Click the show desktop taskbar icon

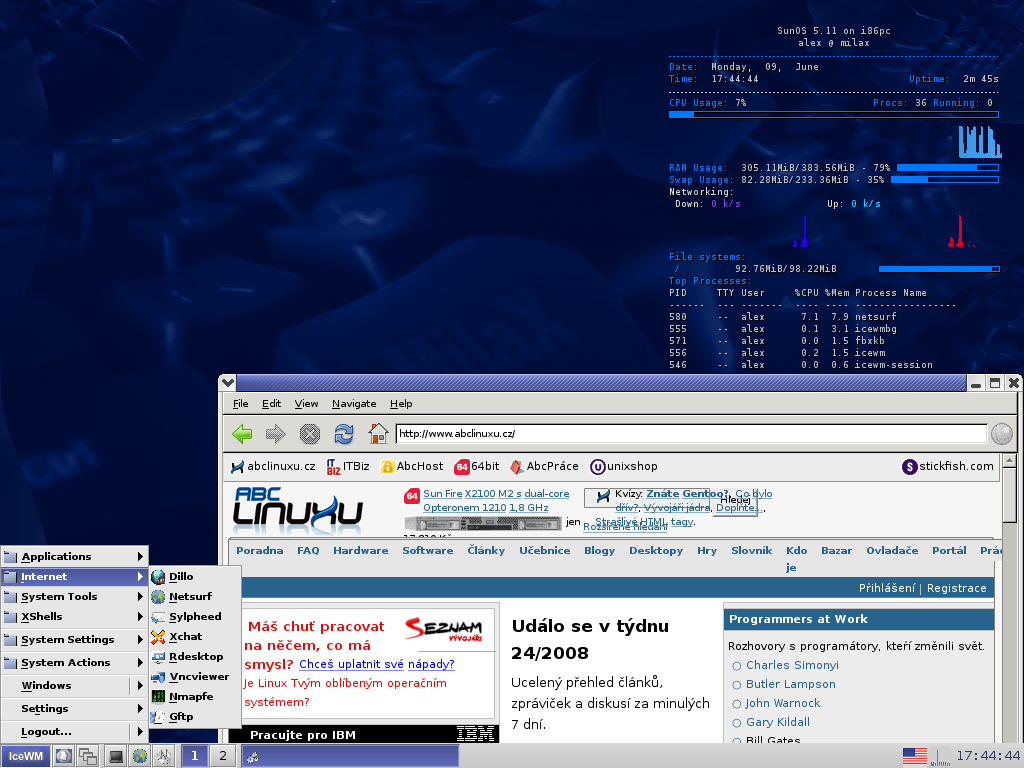coord(63,756)
